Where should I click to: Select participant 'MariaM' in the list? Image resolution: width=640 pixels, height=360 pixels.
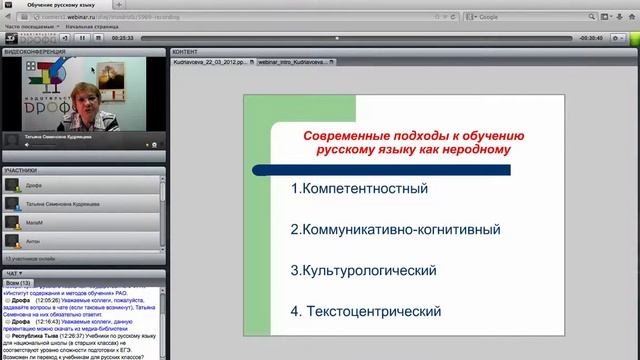coord(81,222)
